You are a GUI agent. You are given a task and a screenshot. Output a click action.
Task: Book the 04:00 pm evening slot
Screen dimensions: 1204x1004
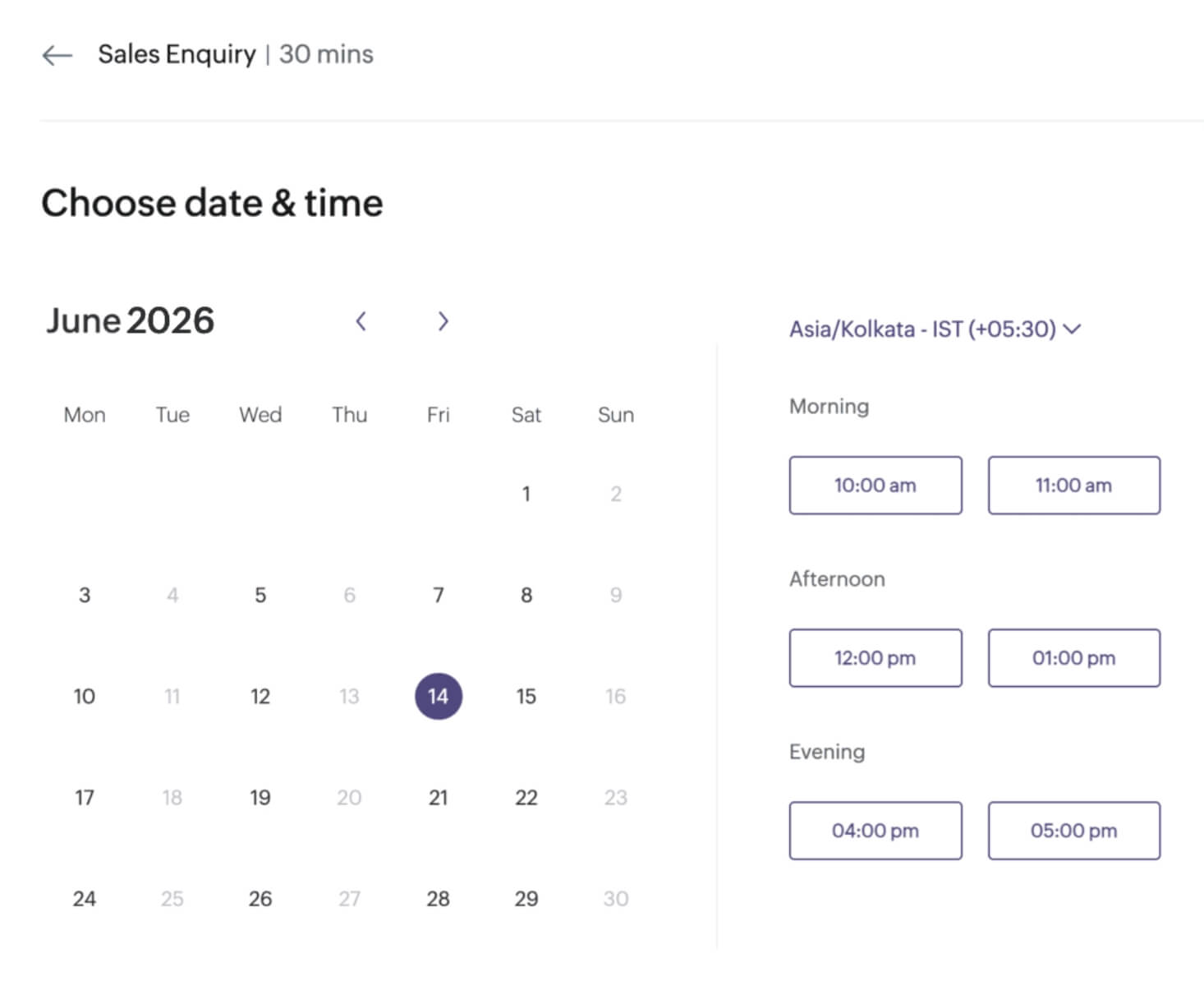[x=875, y=831]
